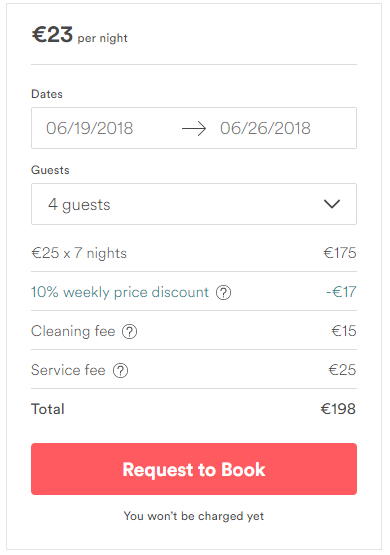
Task: Click the Total €198 amount
Action: 338,409
